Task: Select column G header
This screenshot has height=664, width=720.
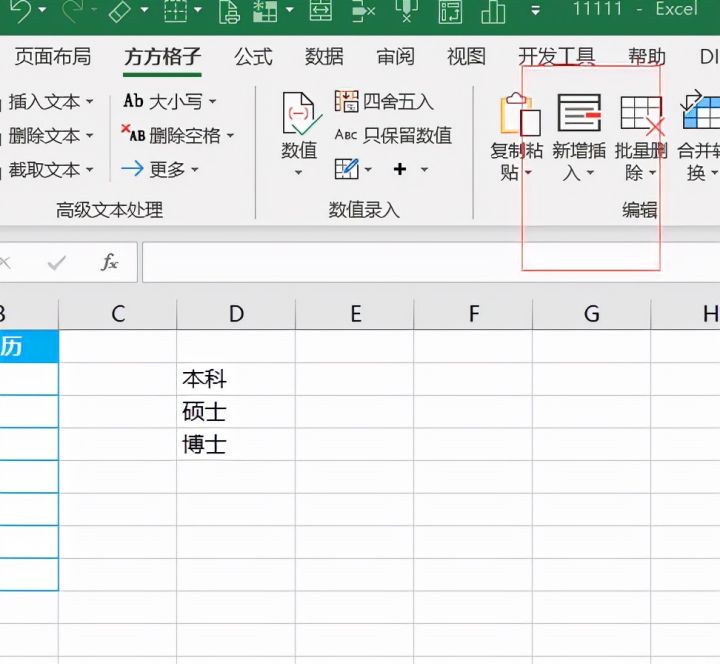Action: [x=591, y=314]
